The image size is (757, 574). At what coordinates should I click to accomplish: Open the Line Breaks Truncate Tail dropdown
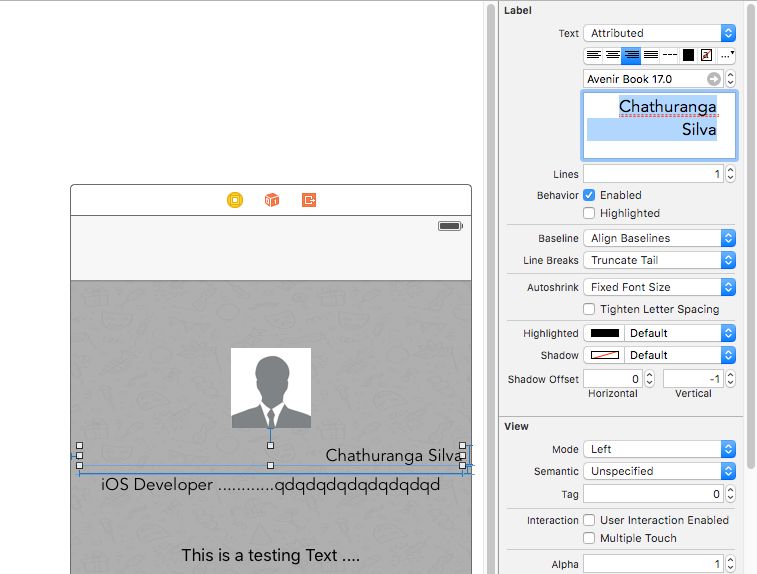click(x=659, y=260)
